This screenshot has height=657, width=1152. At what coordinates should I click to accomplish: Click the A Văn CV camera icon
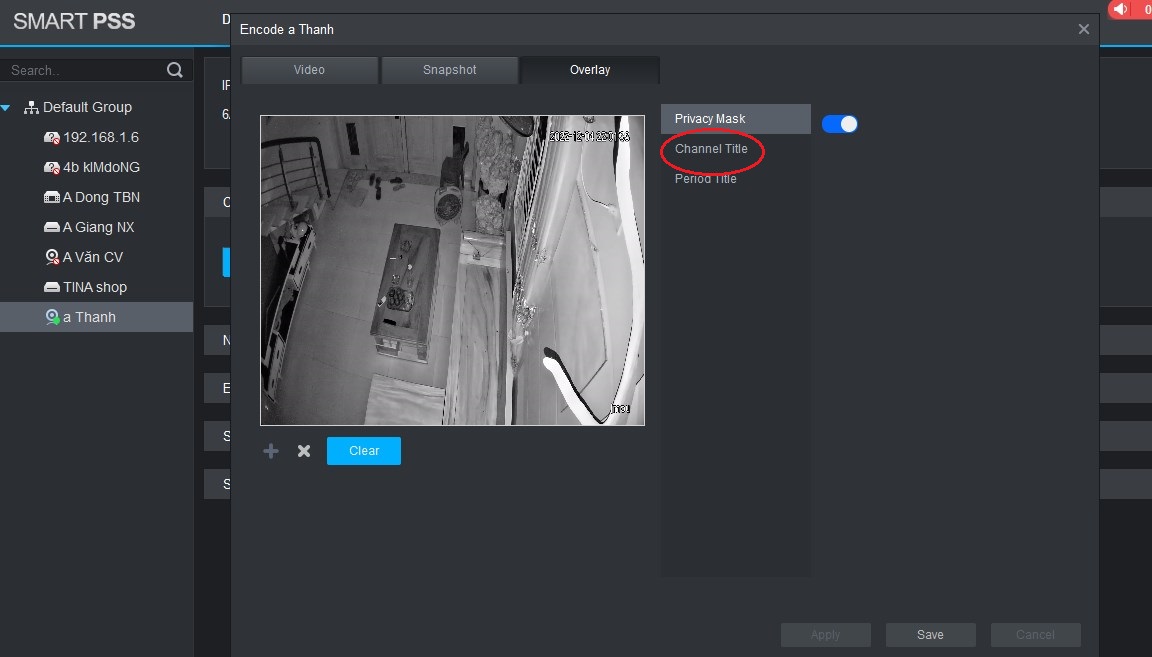pyautogui.click(x=52, y=257)
